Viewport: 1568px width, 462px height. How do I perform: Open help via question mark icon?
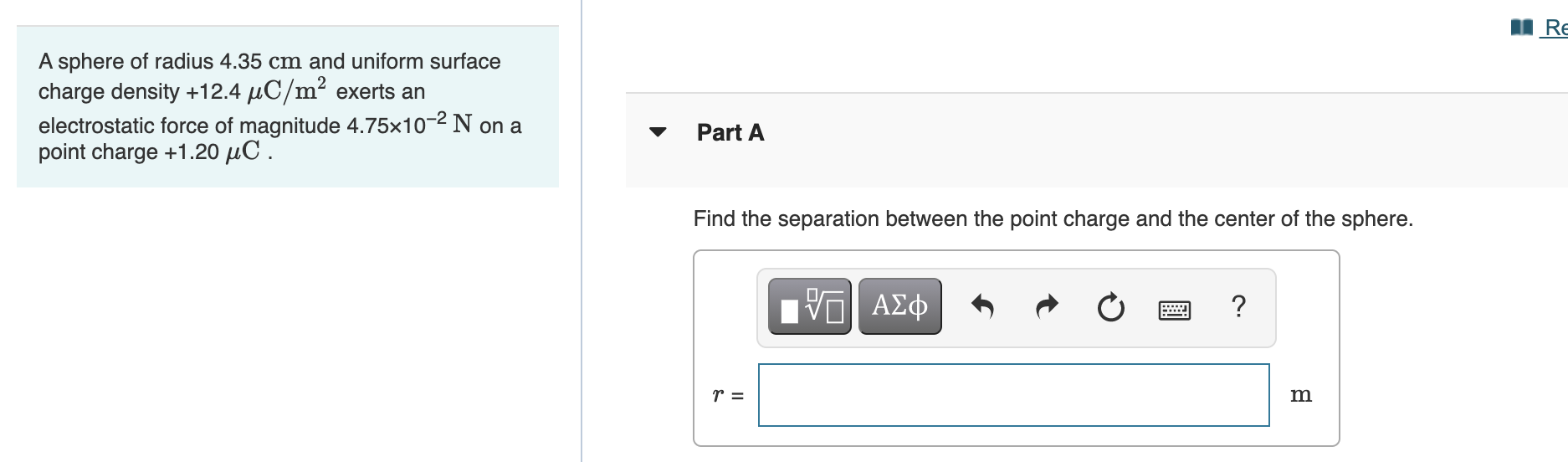pos(1239,306)
